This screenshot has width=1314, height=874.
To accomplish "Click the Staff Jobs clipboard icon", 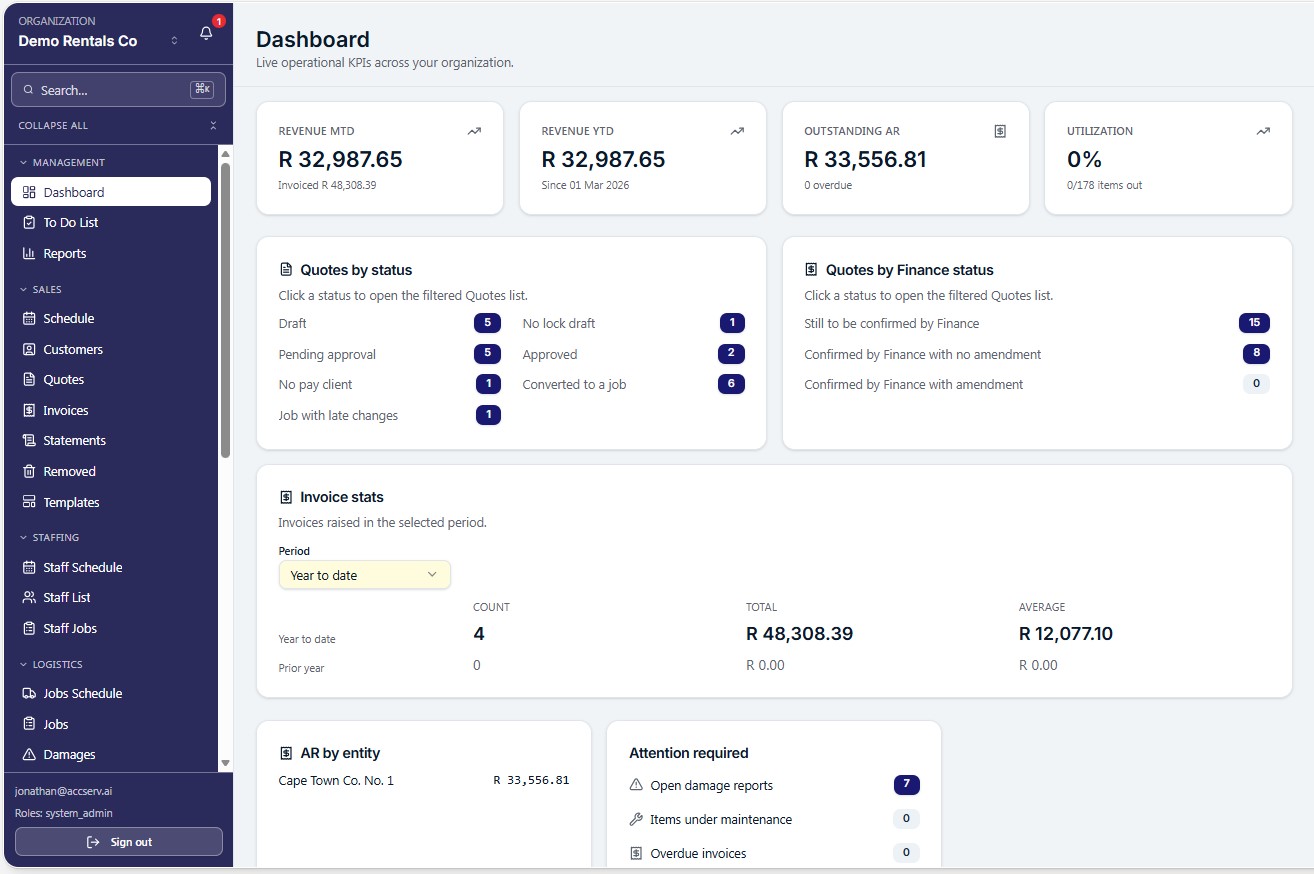I will point(29,628).
